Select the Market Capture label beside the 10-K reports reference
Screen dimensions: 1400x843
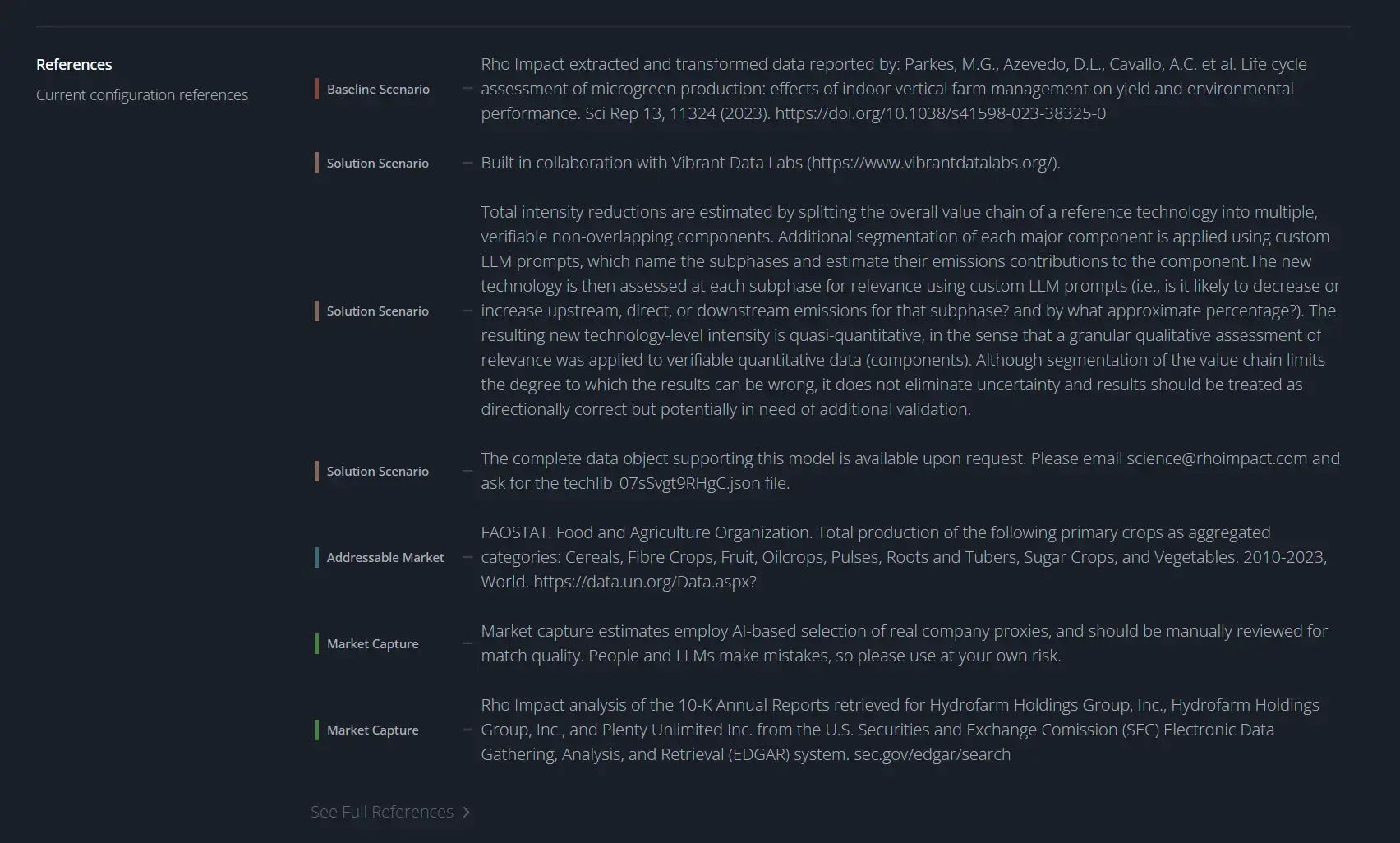pos(373,730)
